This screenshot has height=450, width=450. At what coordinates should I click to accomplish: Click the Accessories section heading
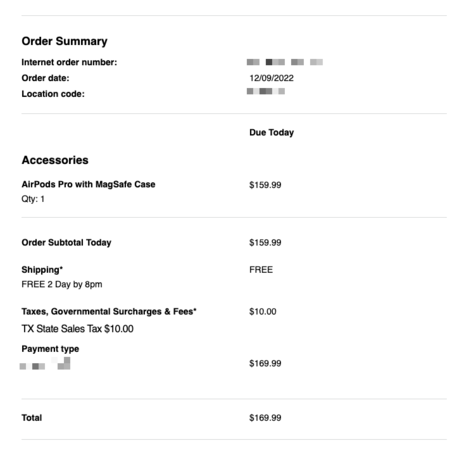coord(55,160)
